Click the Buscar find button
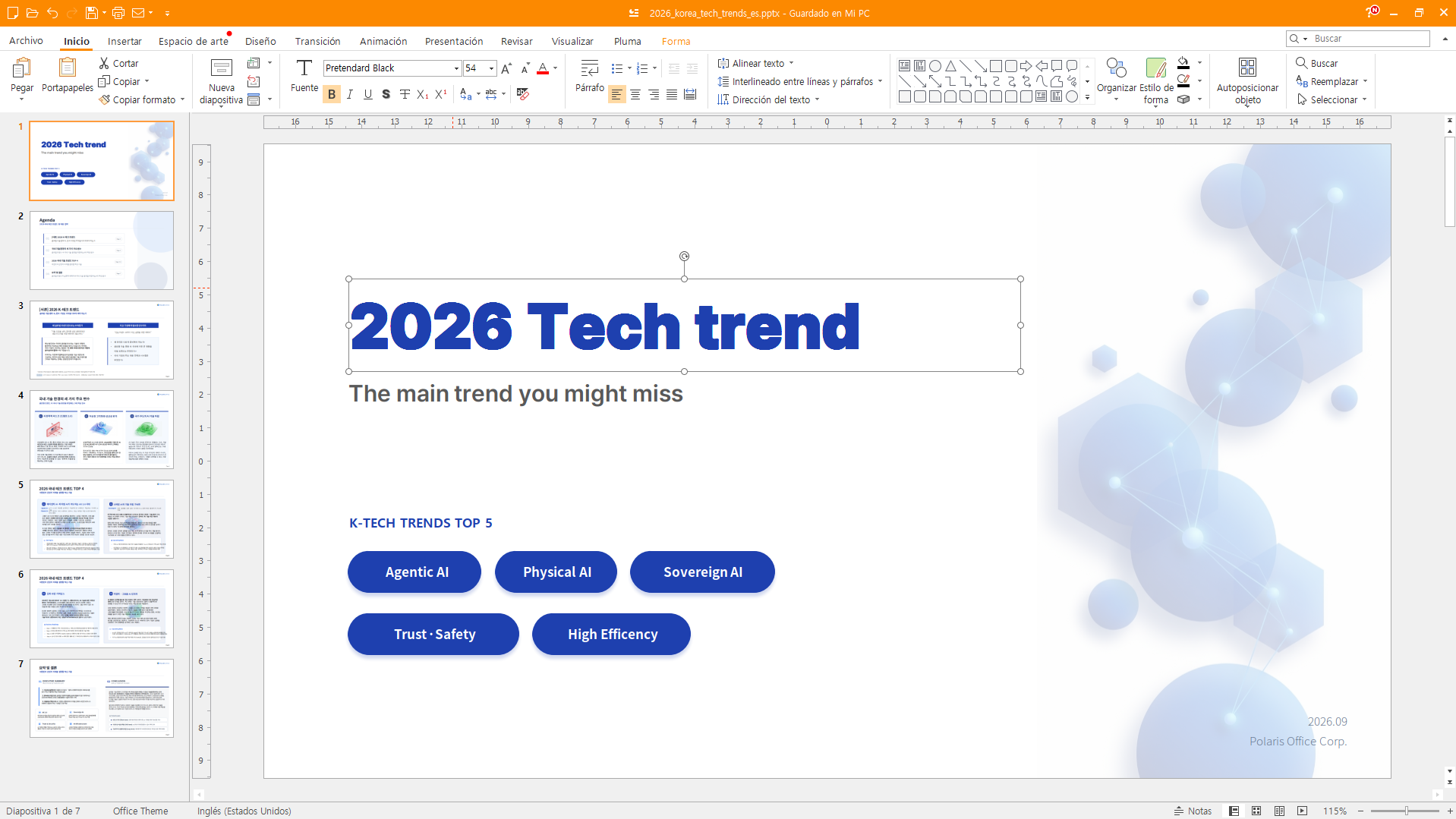 pyautogui.click(x=1317, y=64)
